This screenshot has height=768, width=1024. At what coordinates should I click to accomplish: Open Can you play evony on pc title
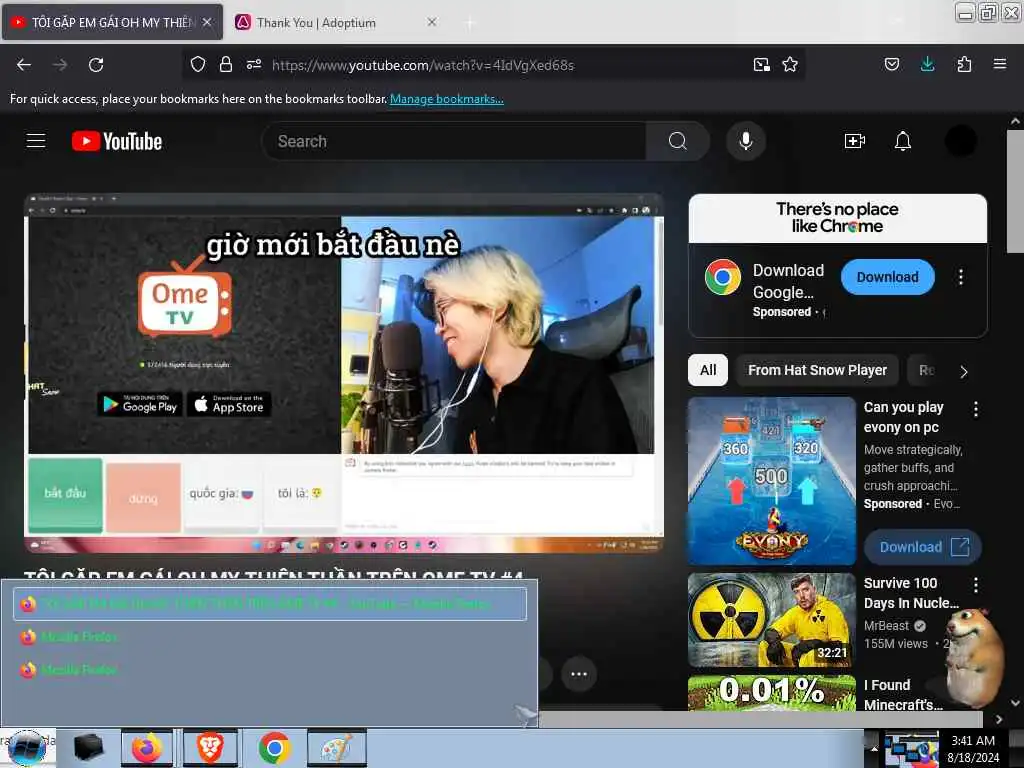[903, 417]
